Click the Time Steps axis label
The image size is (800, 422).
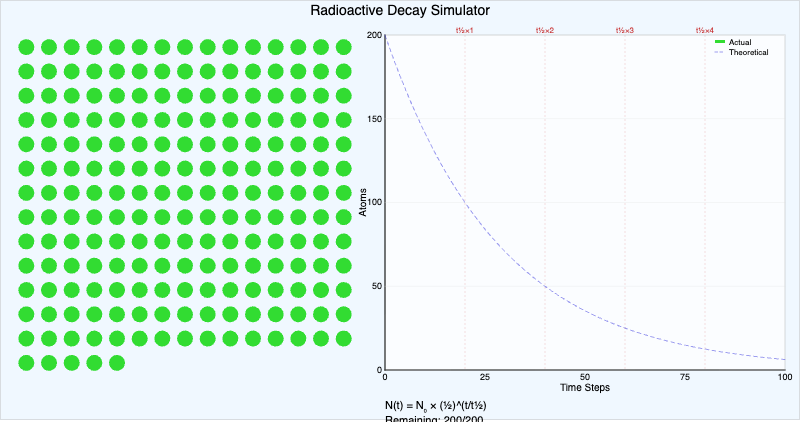585,387
